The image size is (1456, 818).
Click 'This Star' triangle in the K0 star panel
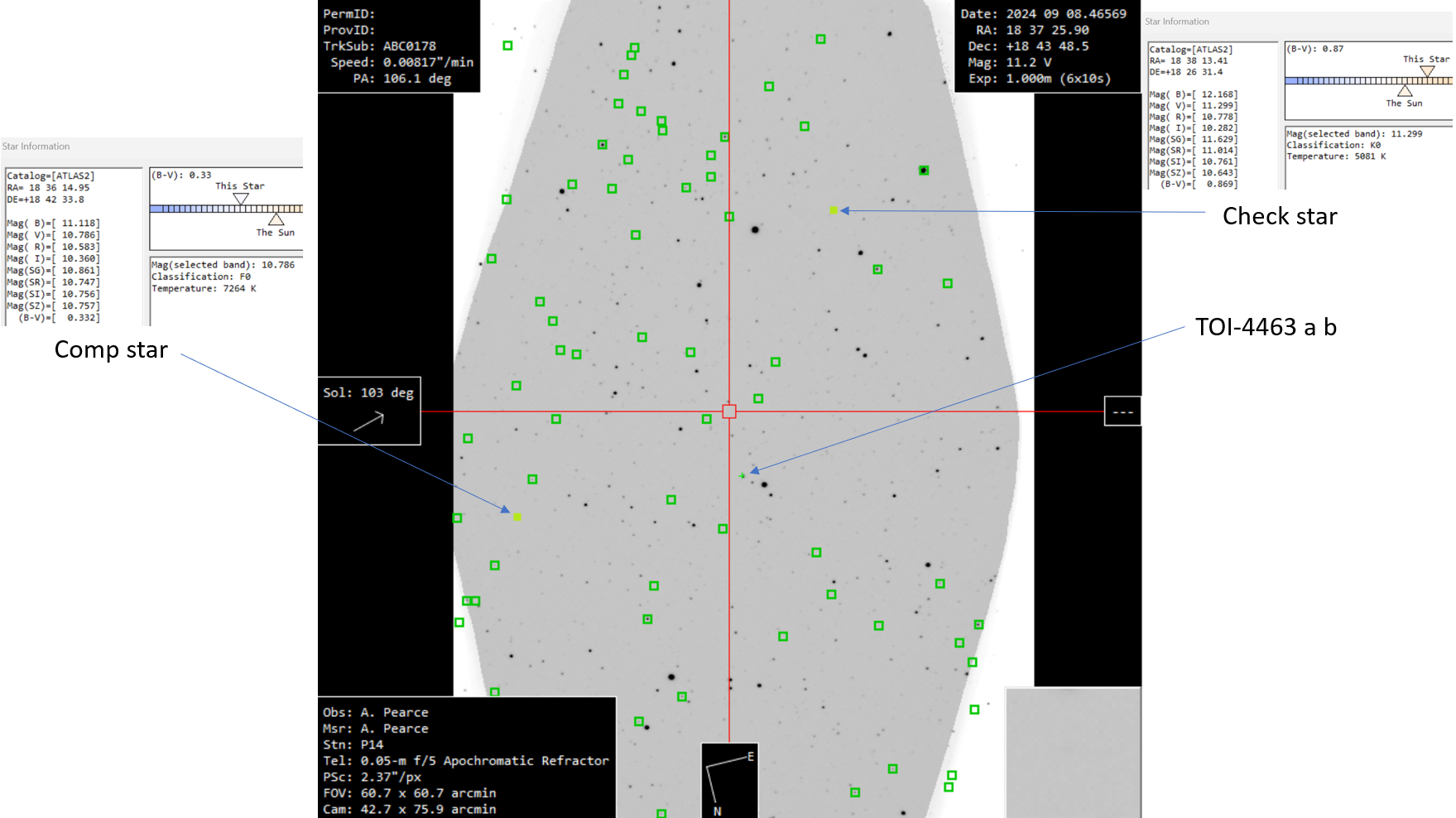click(x=1427, y=71)
